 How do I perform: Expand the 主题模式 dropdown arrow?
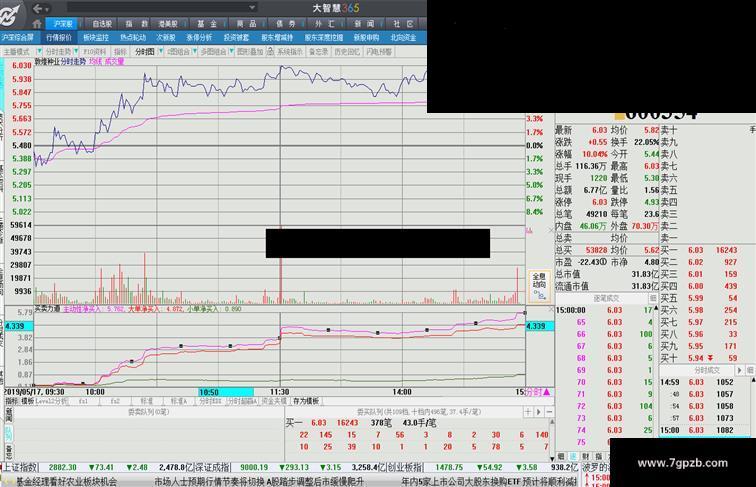tap(39, 51)
